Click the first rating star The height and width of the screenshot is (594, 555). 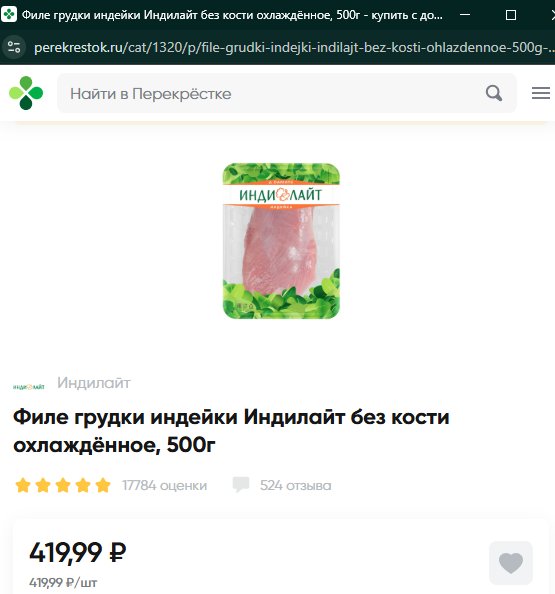[23, 485]
